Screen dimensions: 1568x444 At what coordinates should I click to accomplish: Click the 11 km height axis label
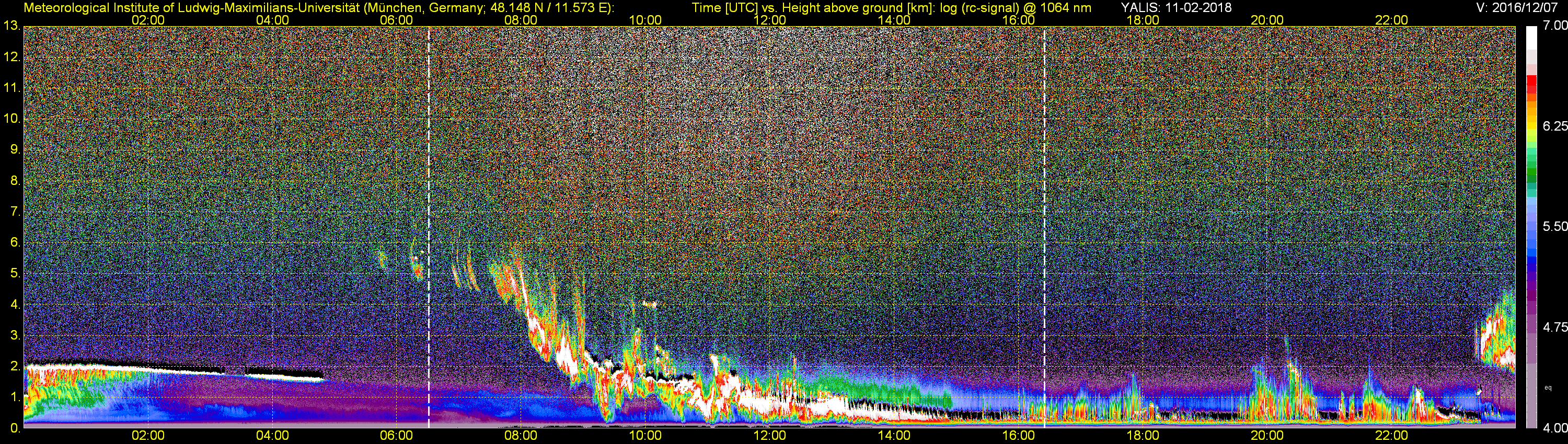click(x=11, y=88)
